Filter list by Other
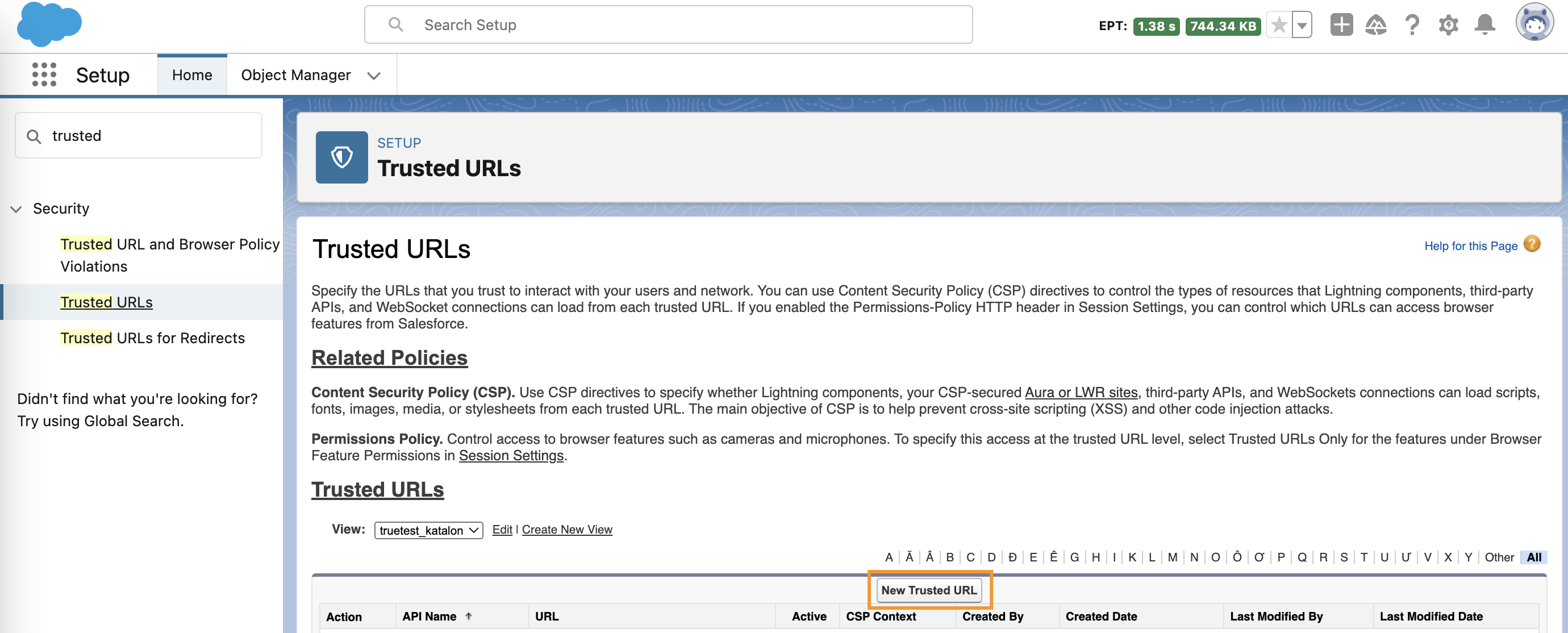Image resolution: width=1568 pixels, height=633 pixels. (1499, 557)
